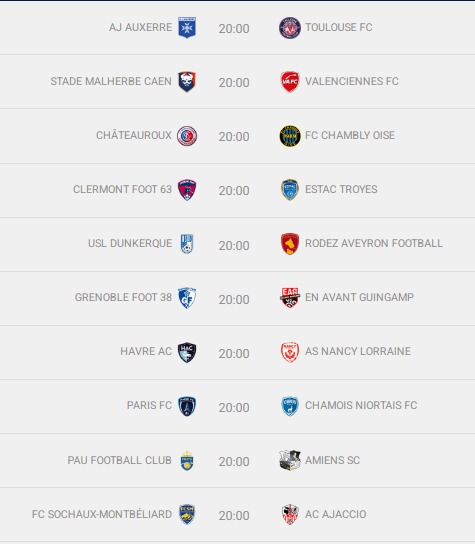Image resolution: width=475 pixels, height=544 pixels.
Task: Click the Valenciennes FC red logo
Action: point(290,82)
